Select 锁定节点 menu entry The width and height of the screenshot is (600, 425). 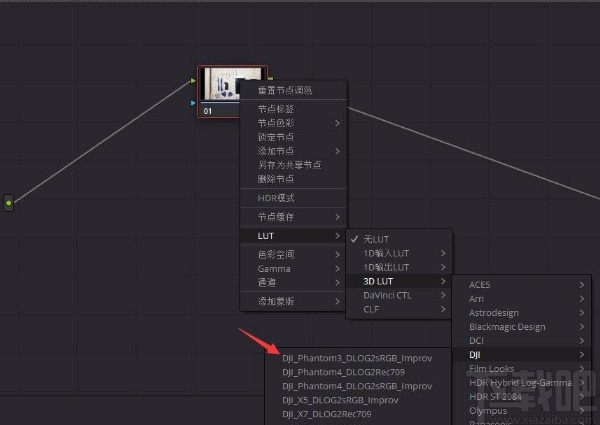click(x=293, y=137)
